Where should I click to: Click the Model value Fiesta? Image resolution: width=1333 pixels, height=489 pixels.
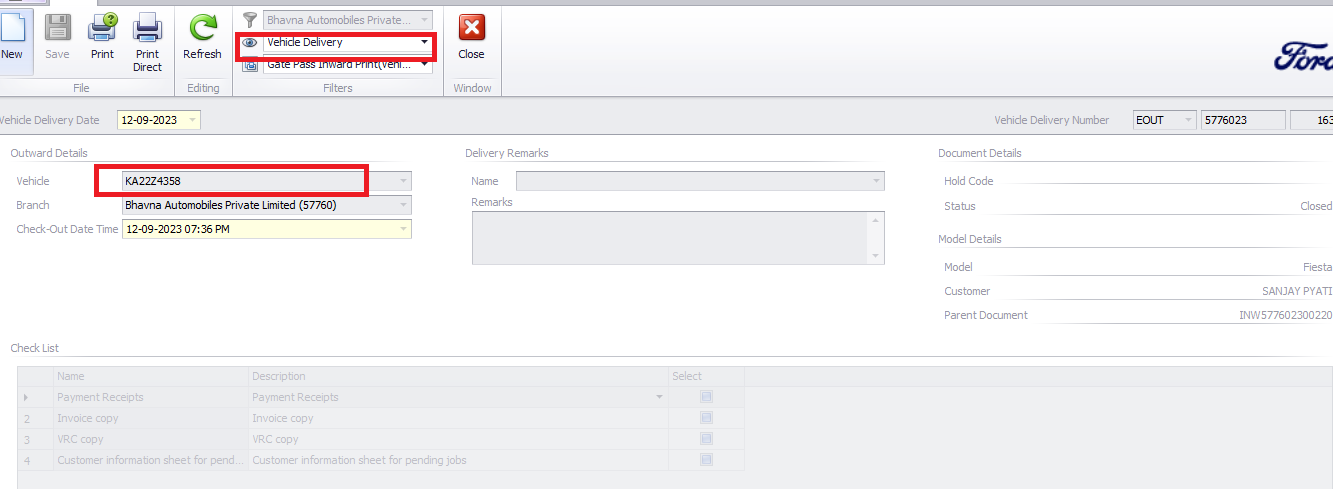(1318, 267)
